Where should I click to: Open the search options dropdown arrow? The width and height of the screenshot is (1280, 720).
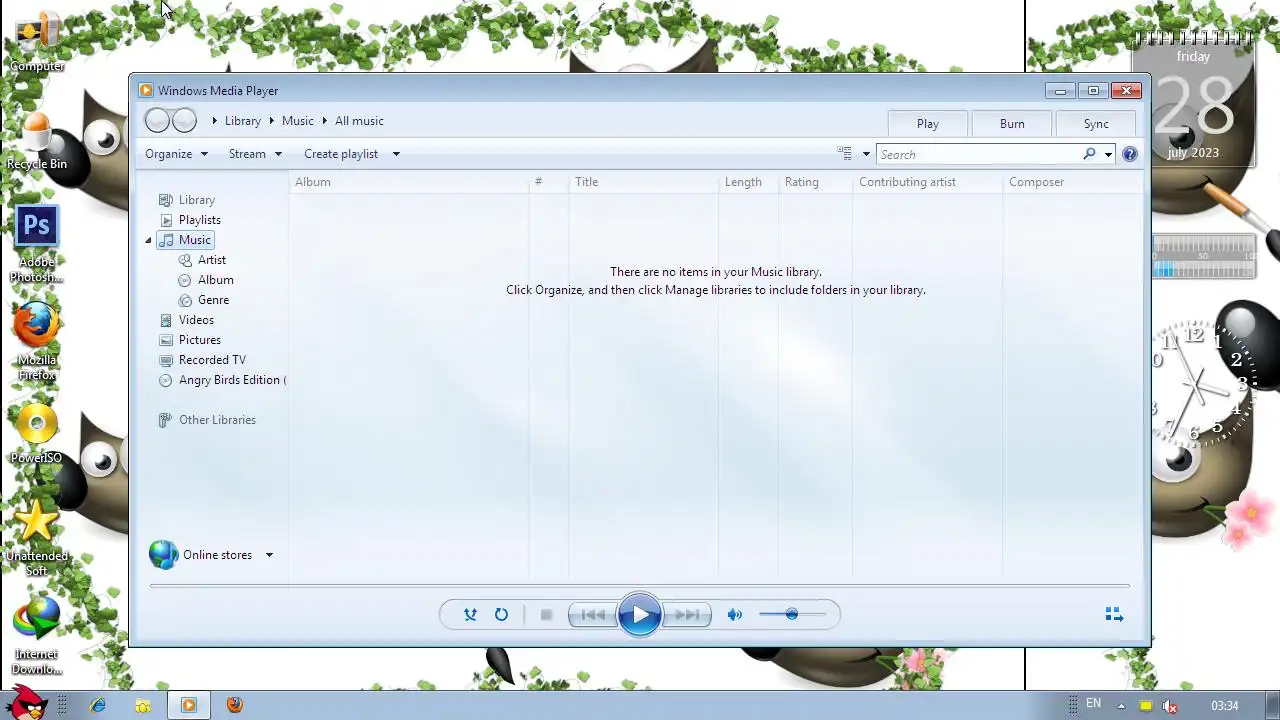(1108, 154)
